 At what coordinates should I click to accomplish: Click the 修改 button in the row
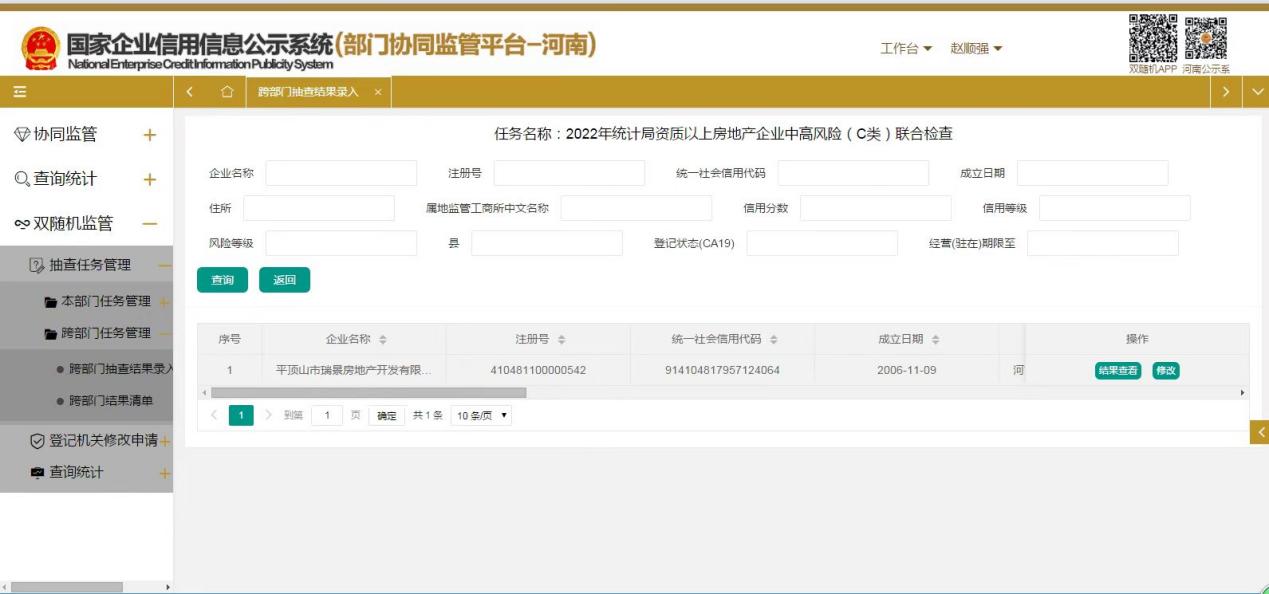tap(1166, 371)
